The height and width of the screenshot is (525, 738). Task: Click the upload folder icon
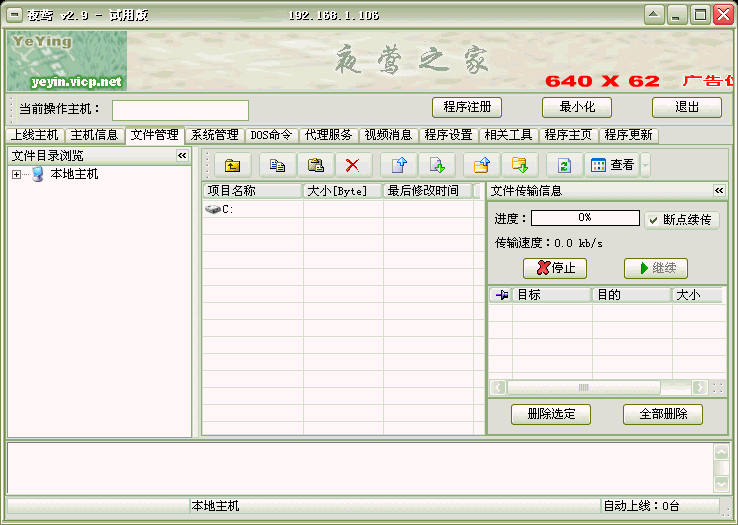click(x=483, y=166)
